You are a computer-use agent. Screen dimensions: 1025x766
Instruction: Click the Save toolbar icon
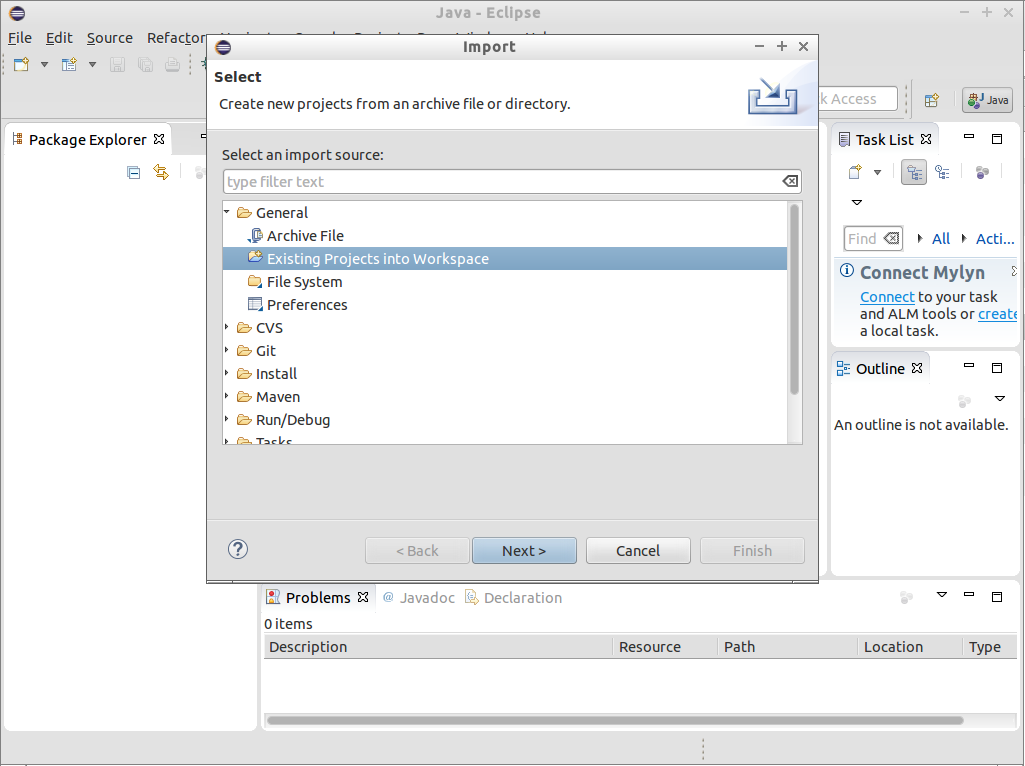tap(117, 64)
